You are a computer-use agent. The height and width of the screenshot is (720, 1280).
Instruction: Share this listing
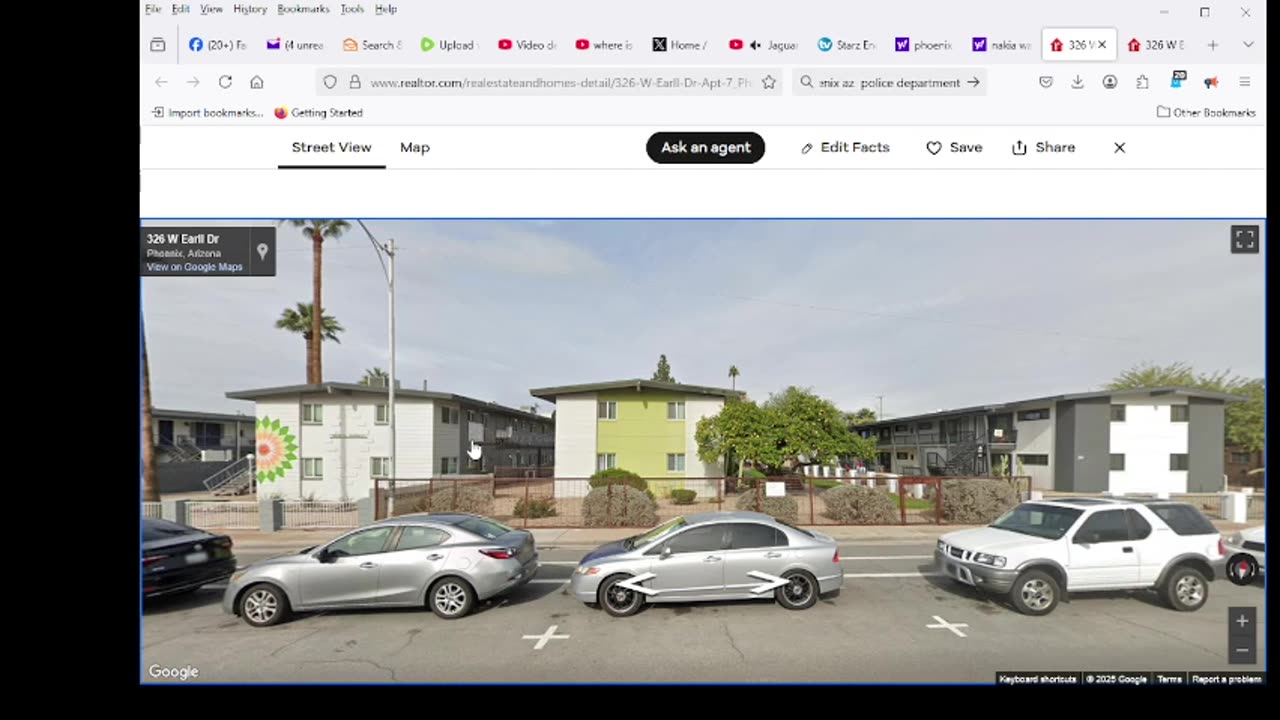pyautogui.click(x=1043, y=147)
